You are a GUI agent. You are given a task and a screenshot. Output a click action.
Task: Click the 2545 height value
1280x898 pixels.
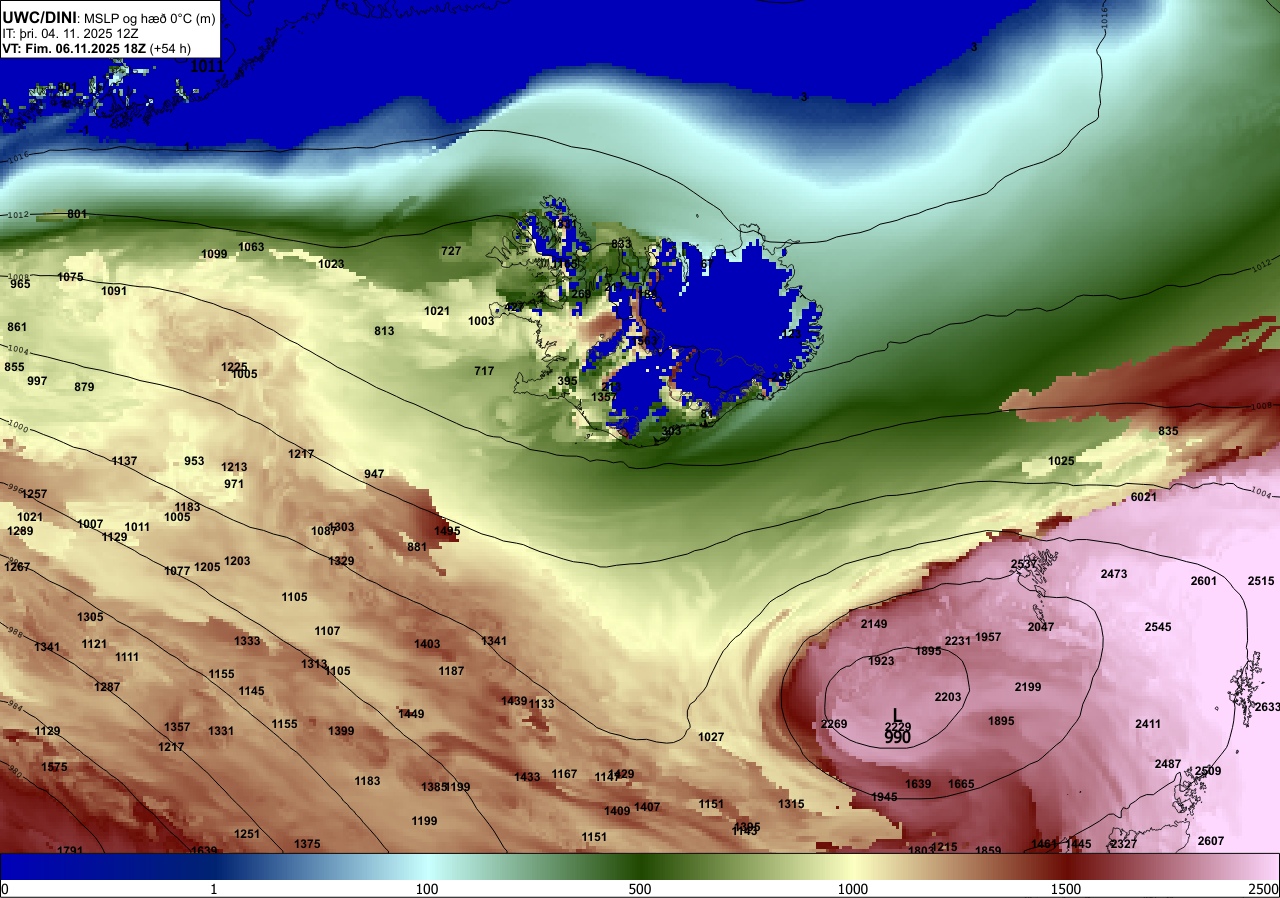(1158, 627)
